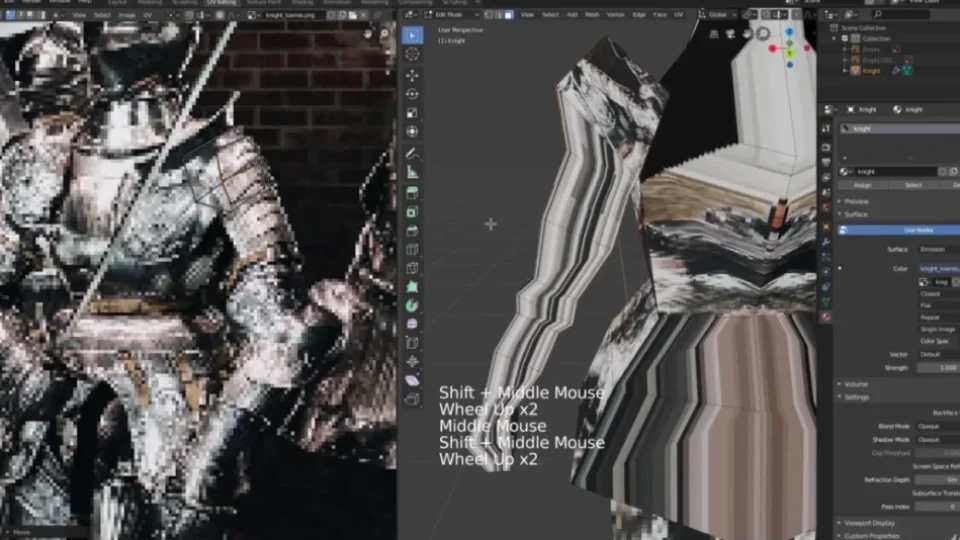This screenshot has width=960, height=540.
Task: Select the Spin tool
Action: click(x=412, y=305)
